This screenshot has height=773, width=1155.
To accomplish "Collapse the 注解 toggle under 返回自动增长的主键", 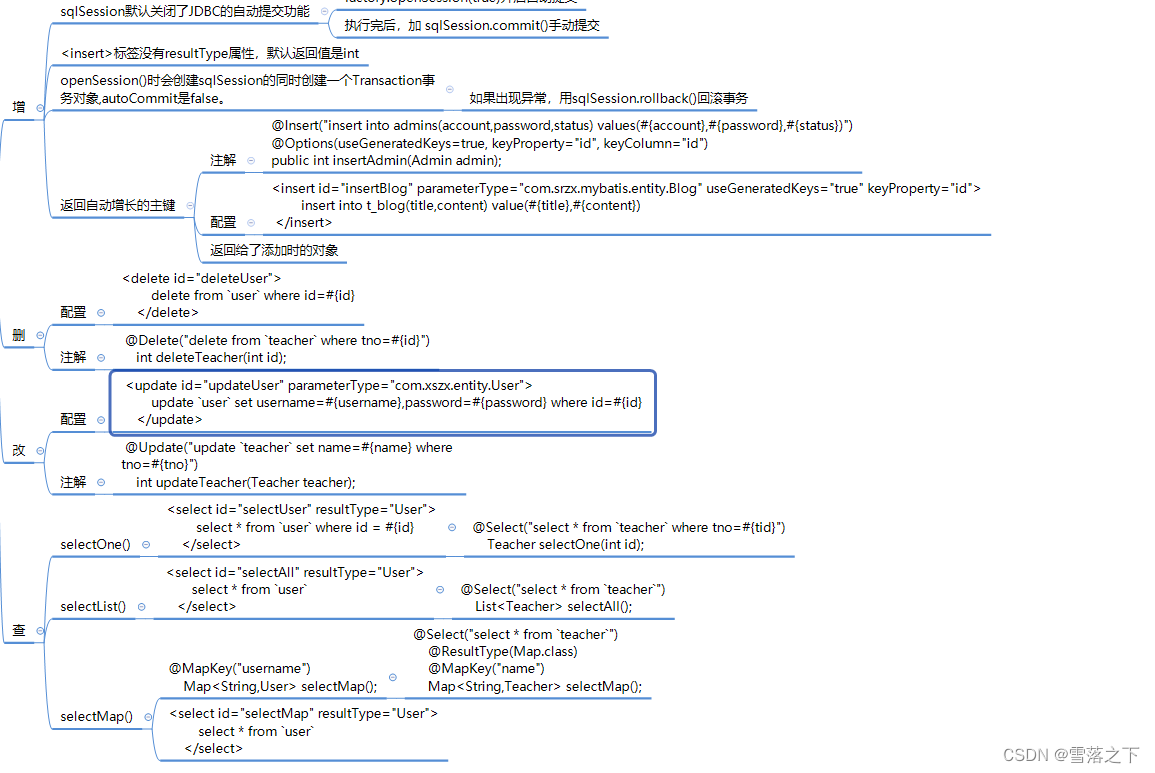I will pos(251,161).
